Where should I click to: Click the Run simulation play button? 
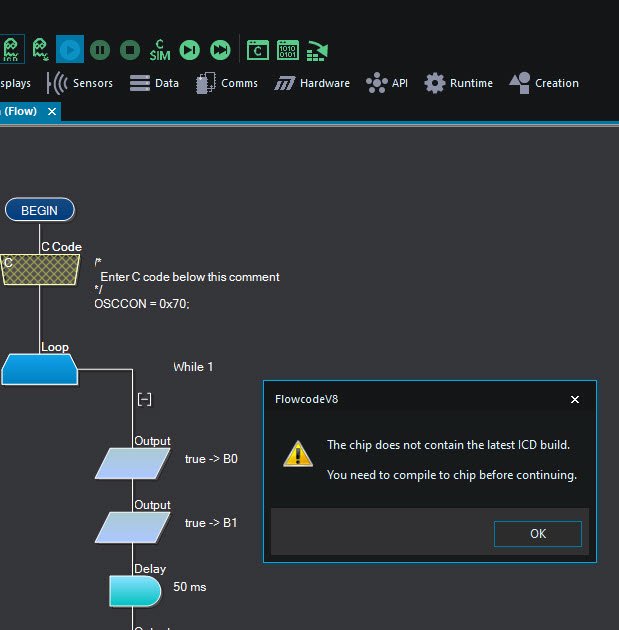70,49
